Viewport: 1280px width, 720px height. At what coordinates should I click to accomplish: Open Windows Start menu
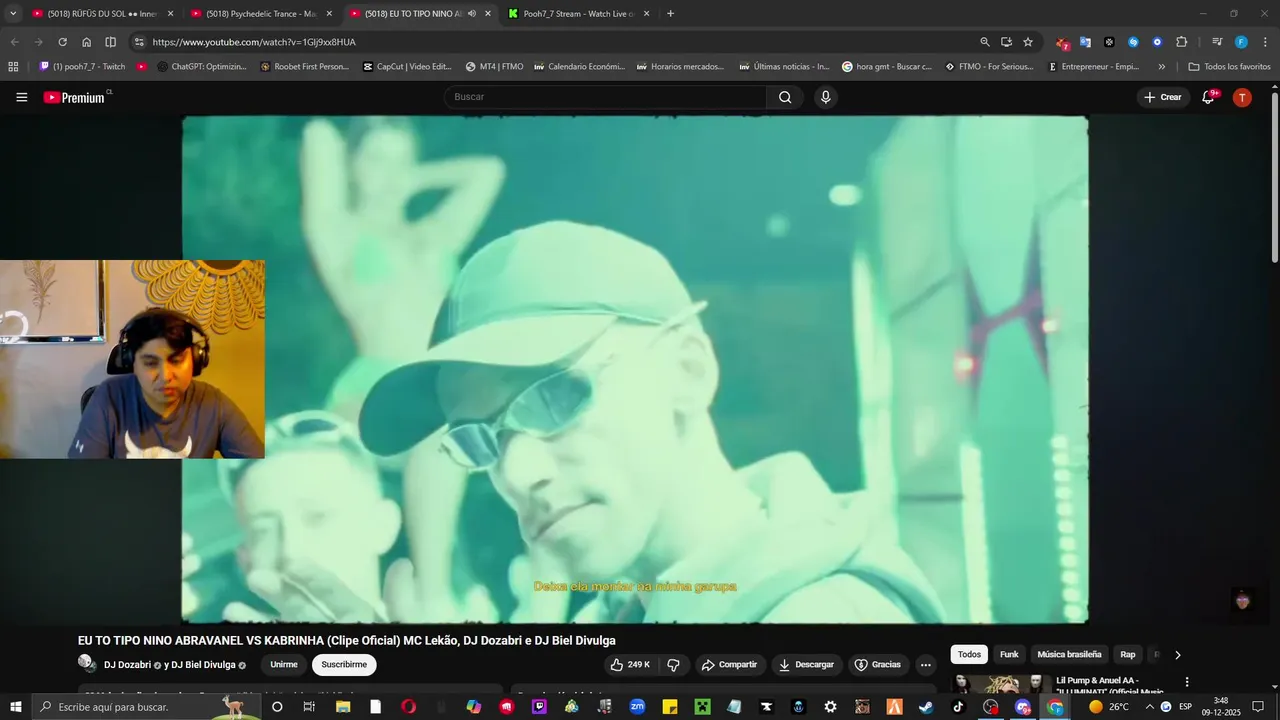tap(15, 707)
